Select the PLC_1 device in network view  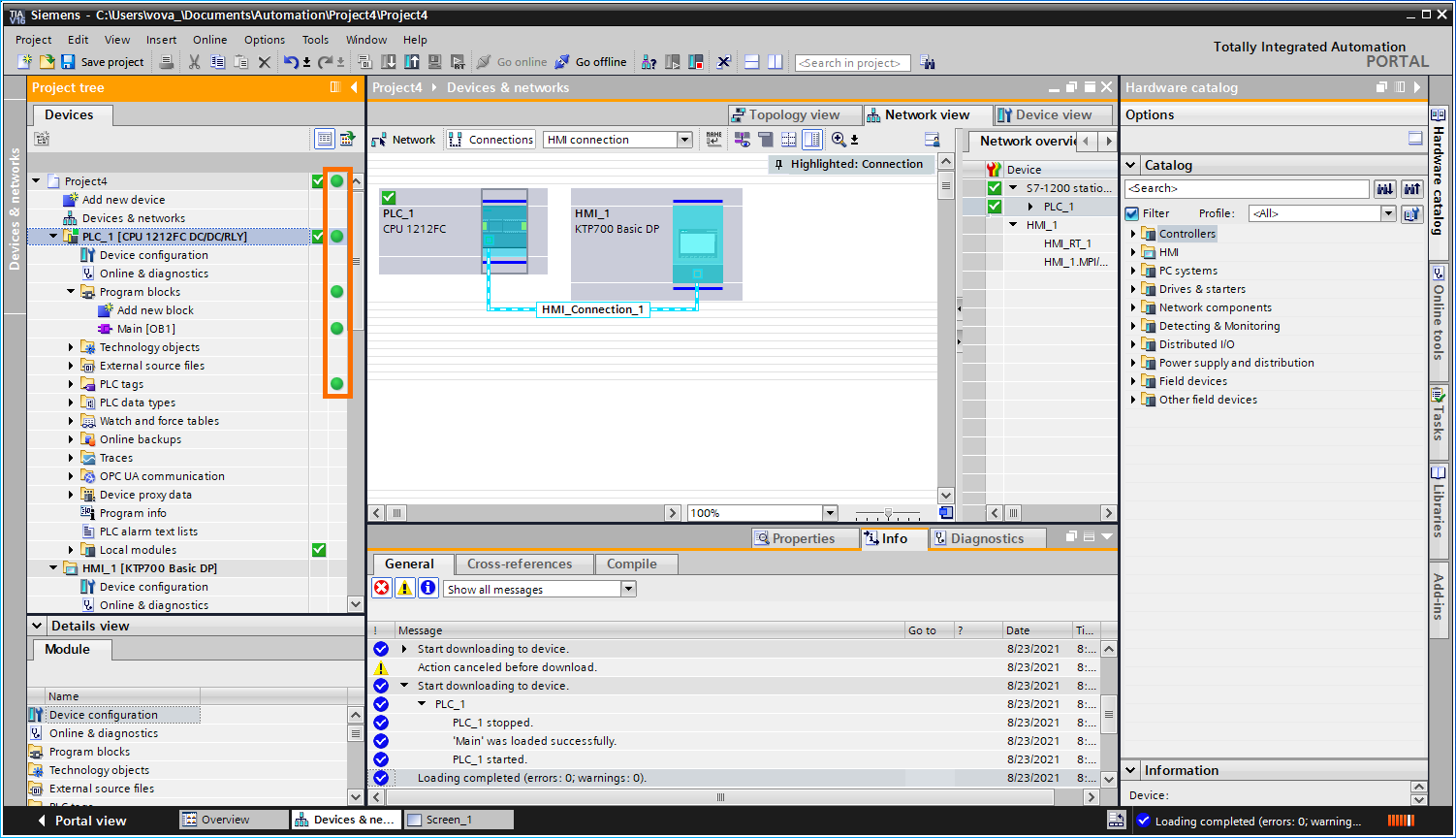point(463,232)
